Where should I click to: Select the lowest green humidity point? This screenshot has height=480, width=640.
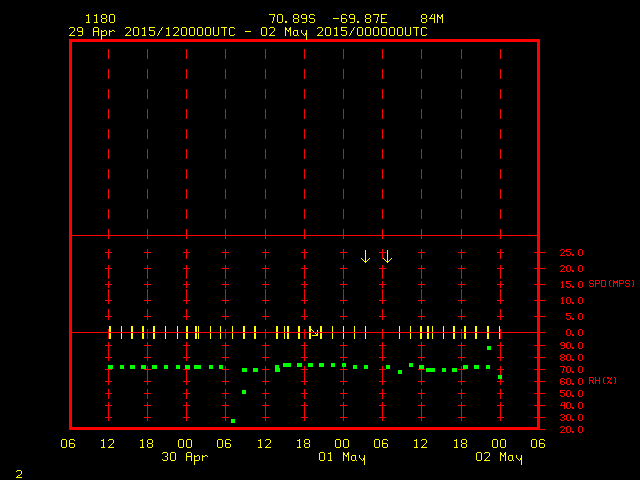pos(233,421)
